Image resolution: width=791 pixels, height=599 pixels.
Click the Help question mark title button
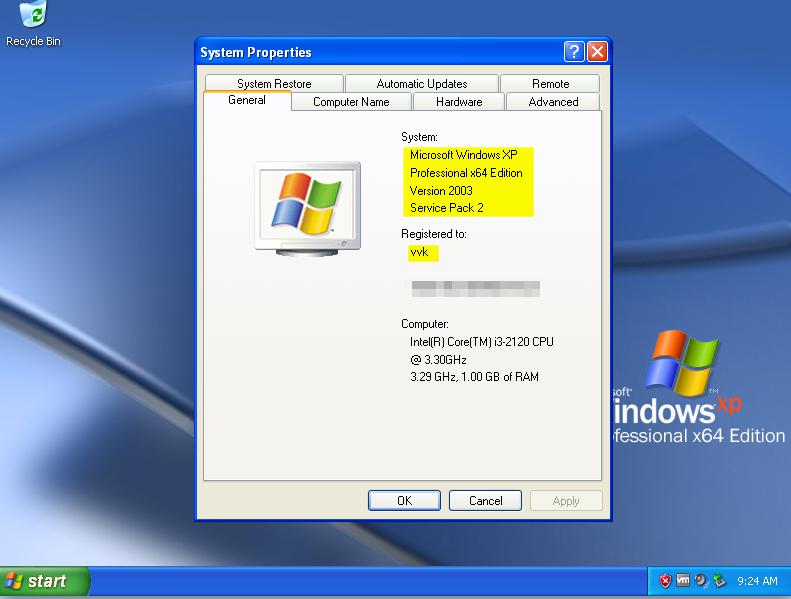point(574,51)
